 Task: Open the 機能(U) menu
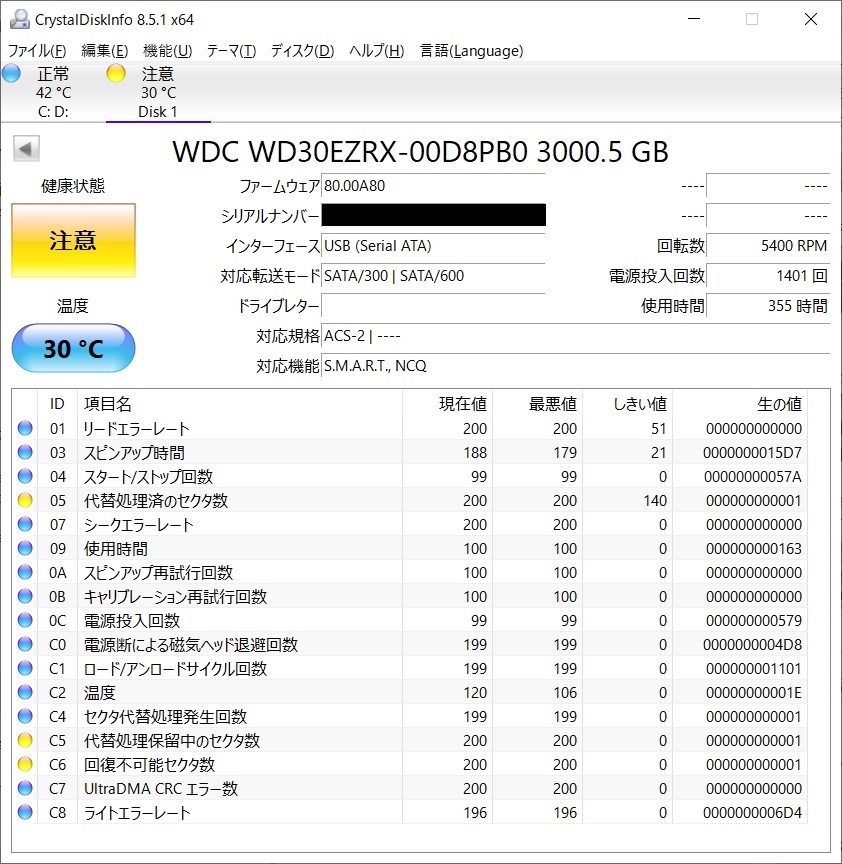(168, 51)
